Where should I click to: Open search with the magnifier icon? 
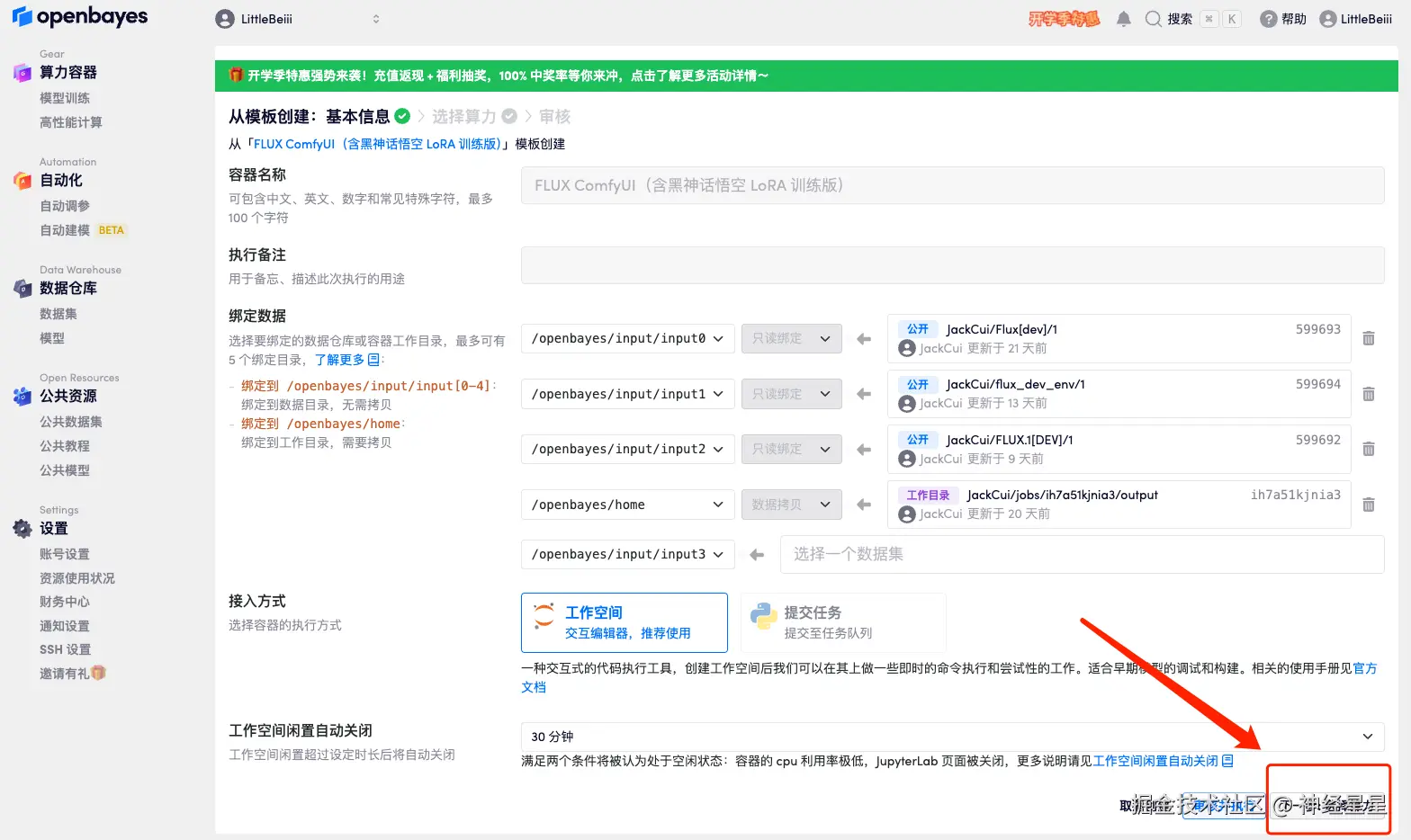(x=1153, y=19)
